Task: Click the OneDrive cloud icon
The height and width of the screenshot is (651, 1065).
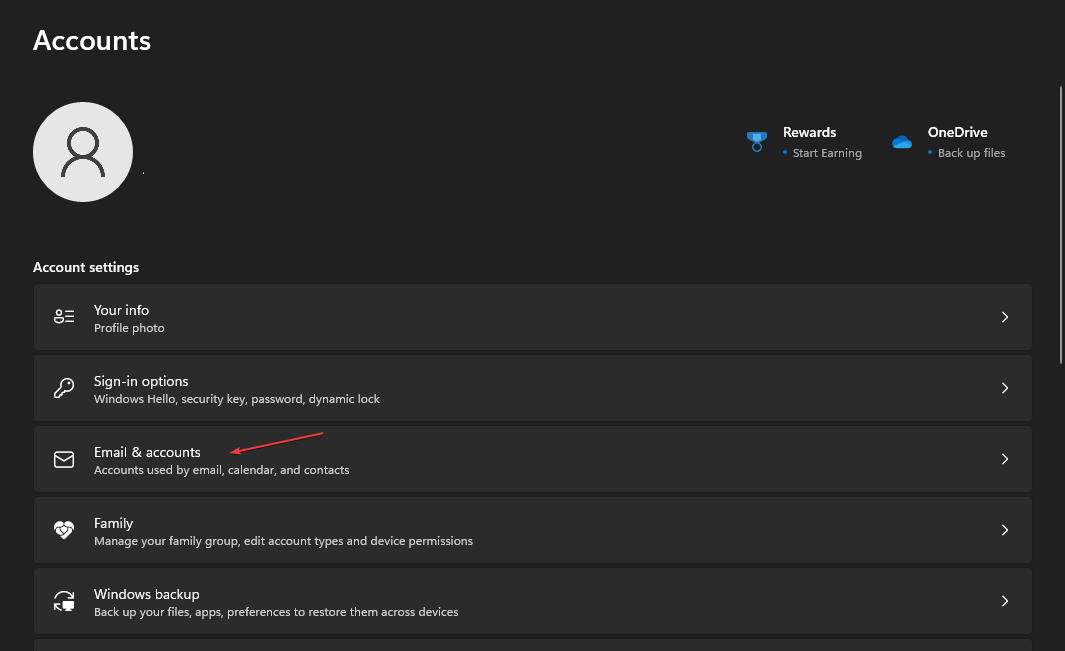Action: tap(902, 142)
